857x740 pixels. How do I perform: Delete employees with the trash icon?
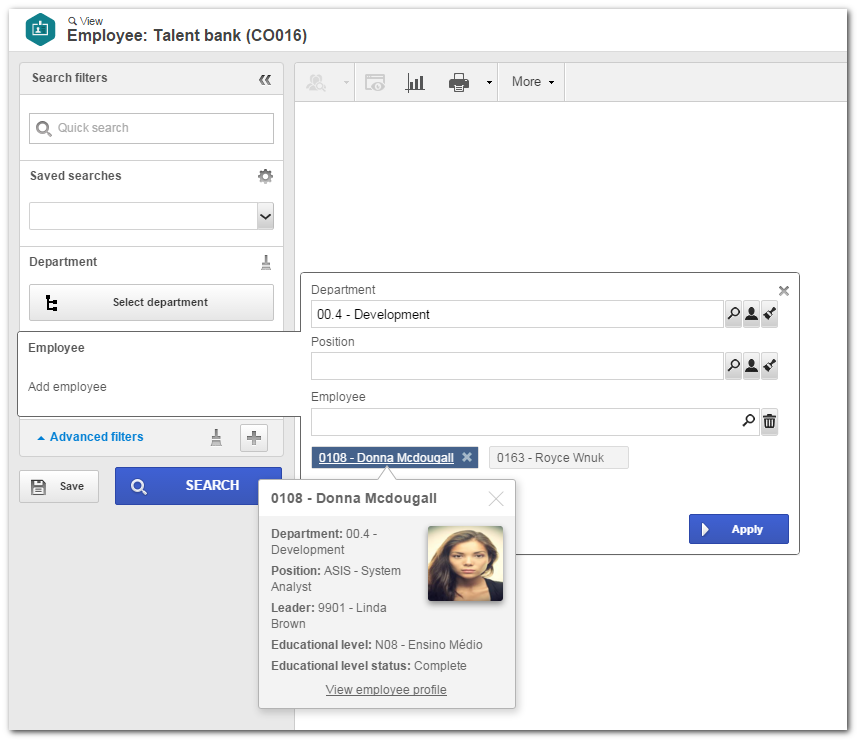point(770,422)
